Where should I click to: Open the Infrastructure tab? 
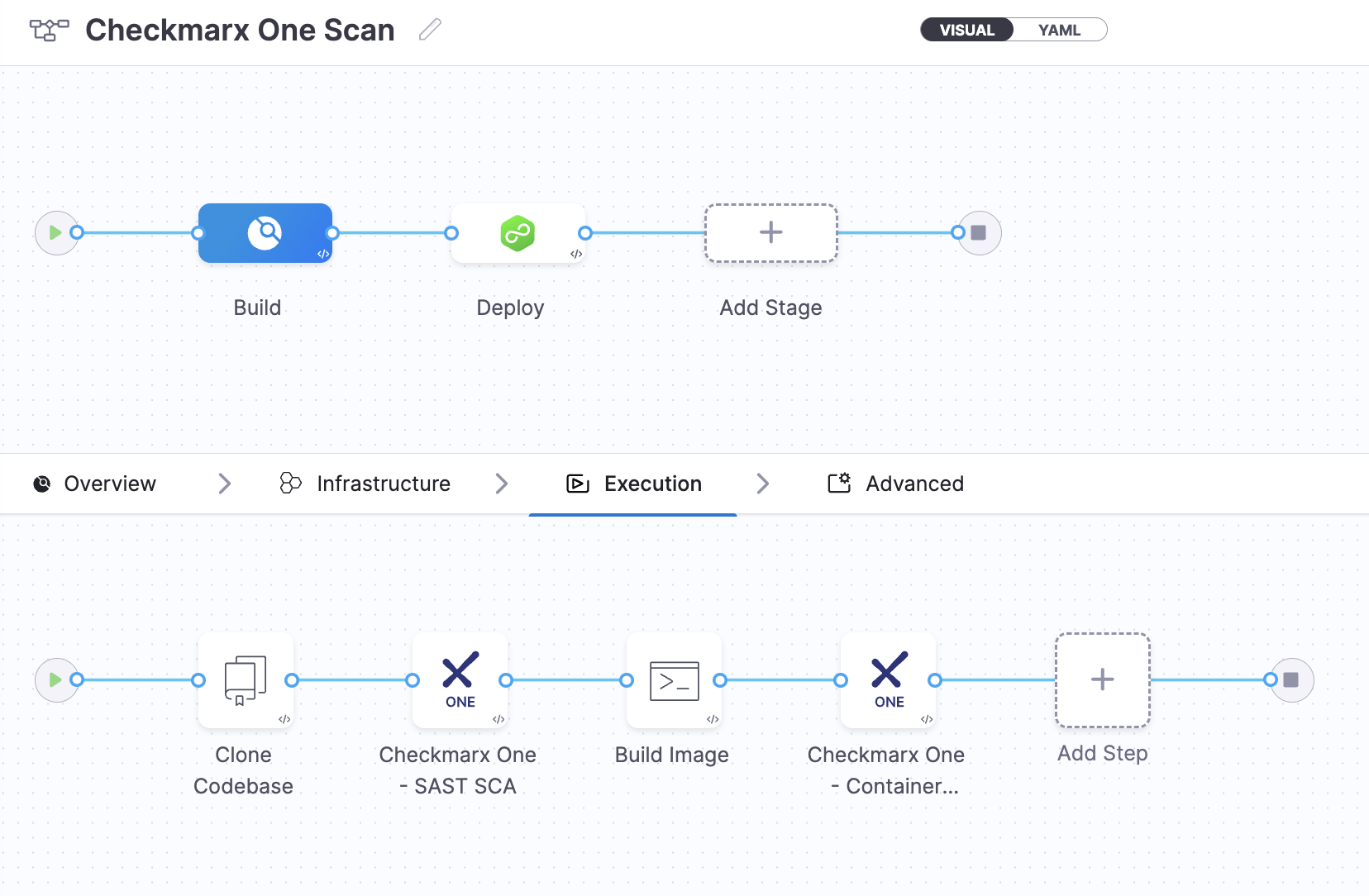(365, 484)
